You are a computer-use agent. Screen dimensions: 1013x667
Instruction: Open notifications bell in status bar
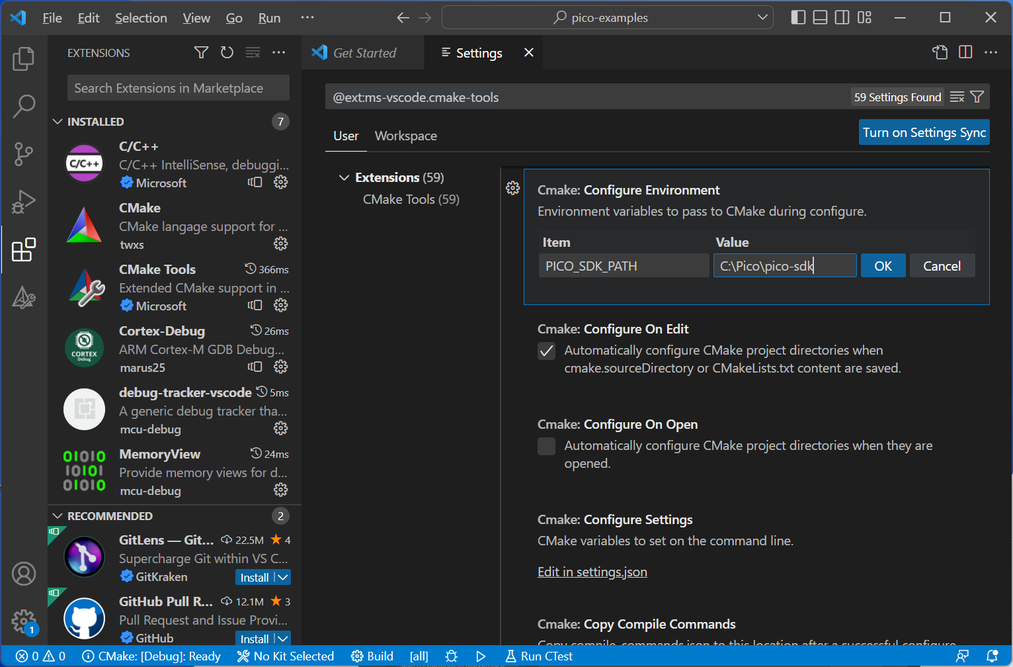pyautogui.click(x=992, y=656)
